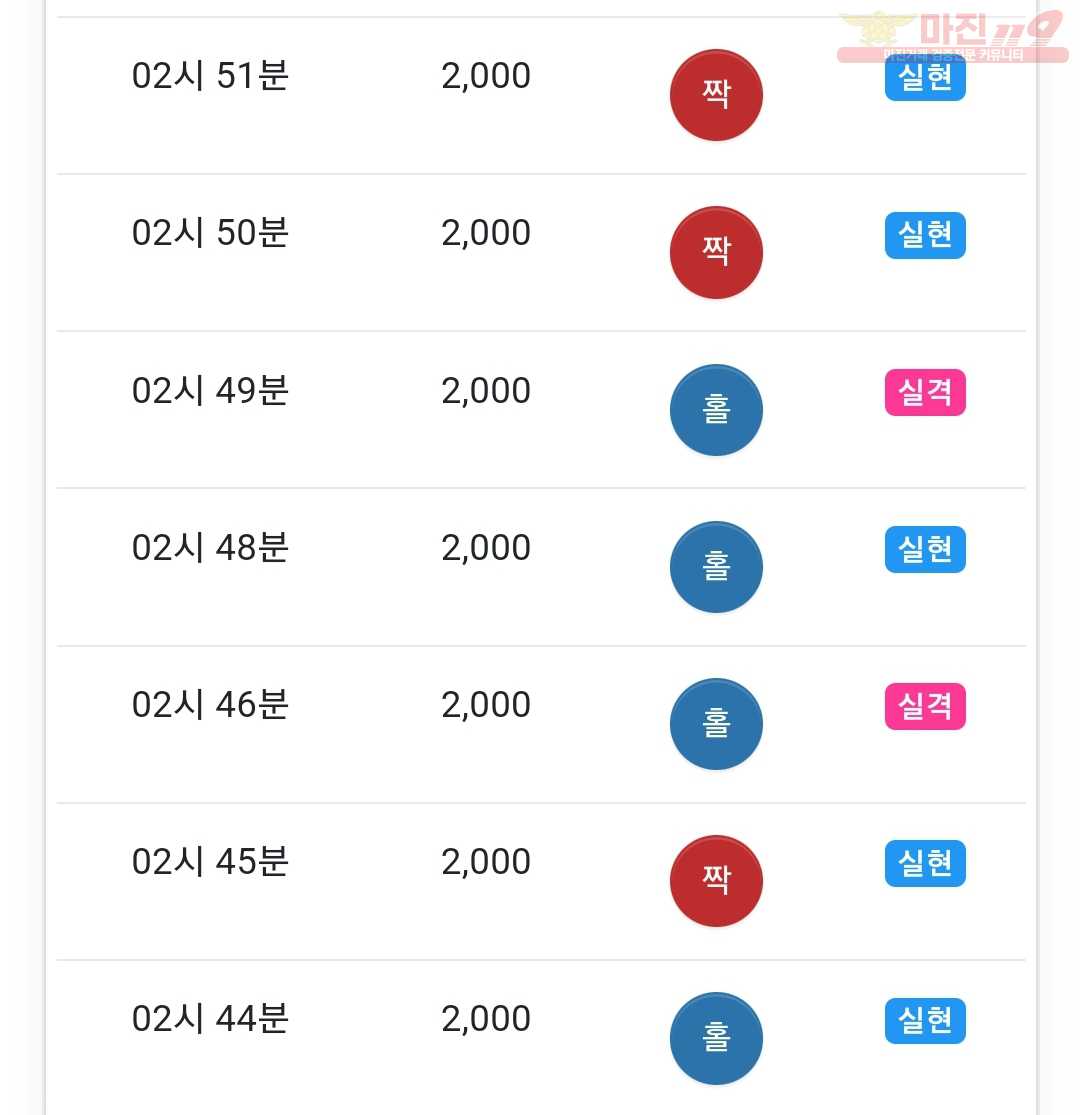Click the blue 홀 circle in 02시 44분 row

coord(716,1037)
